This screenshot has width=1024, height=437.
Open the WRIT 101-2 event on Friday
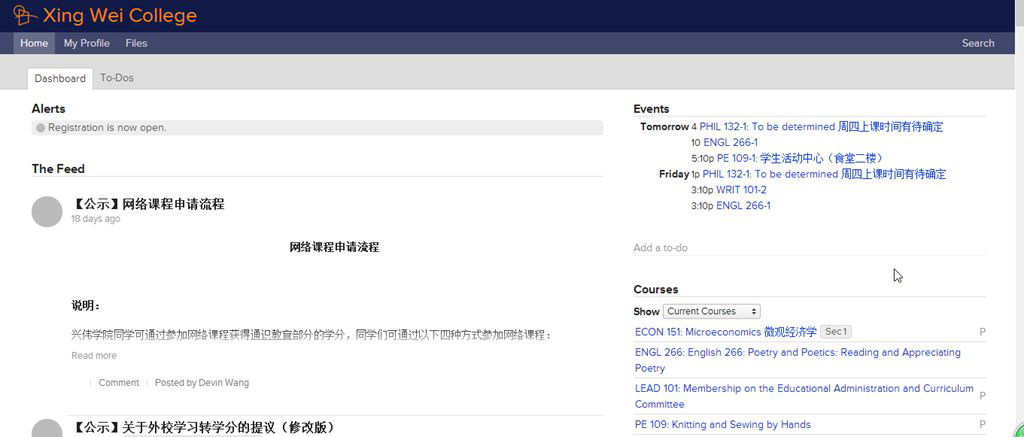coord(741,190)
